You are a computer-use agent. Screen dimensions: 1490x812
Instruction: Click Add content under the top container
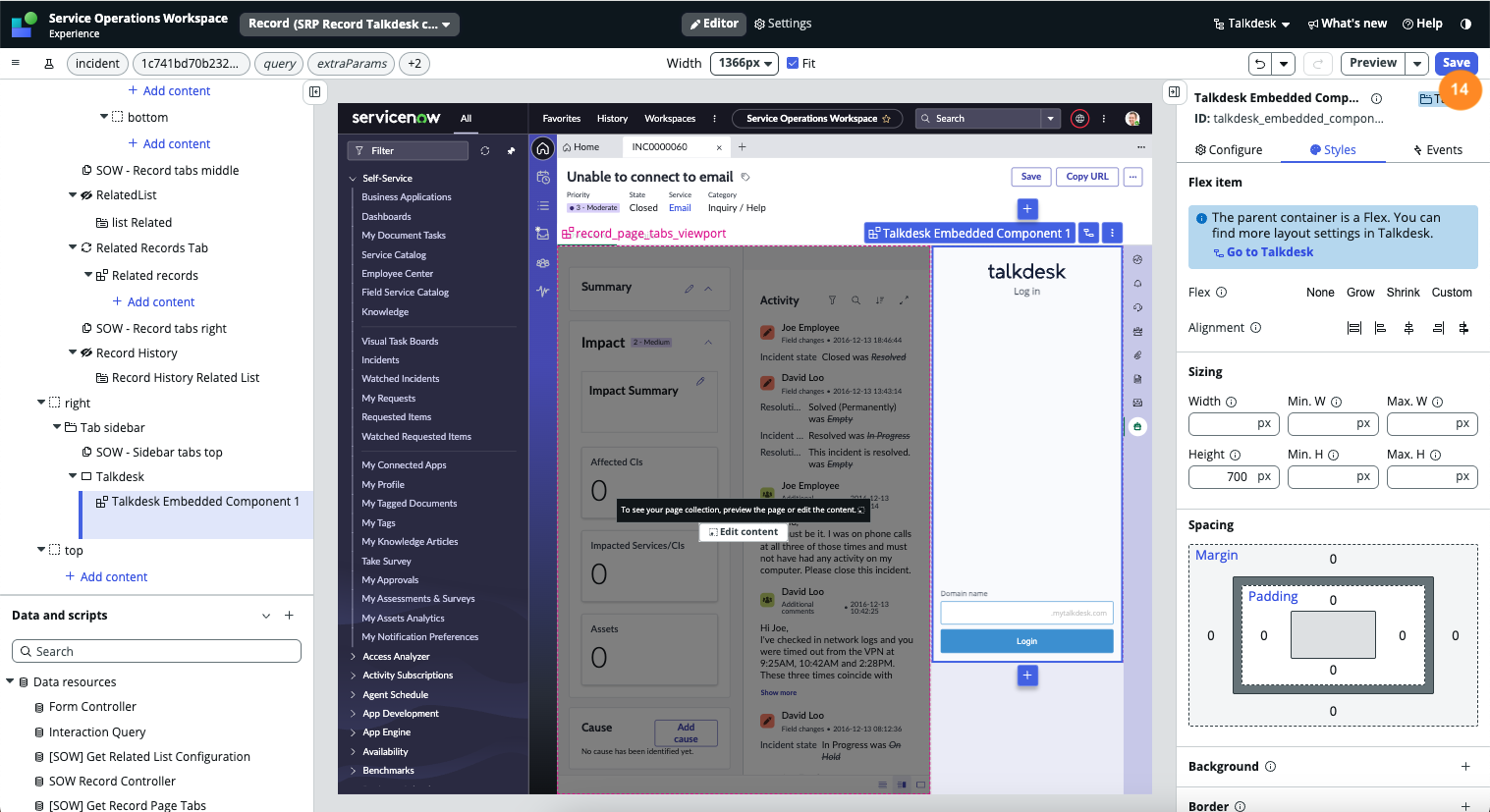click(107, 577)
